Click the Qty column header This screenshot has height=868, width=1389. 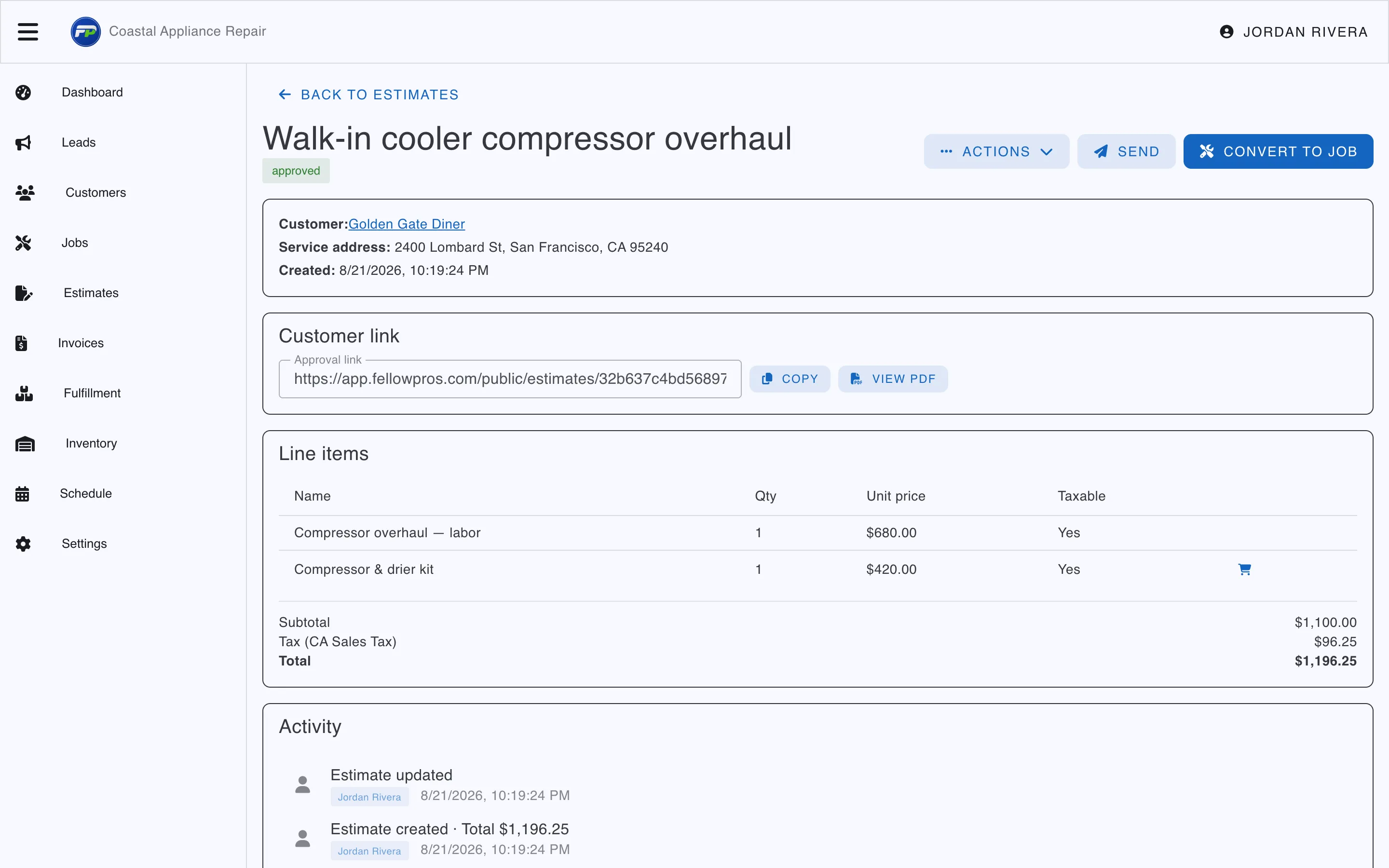765,496
